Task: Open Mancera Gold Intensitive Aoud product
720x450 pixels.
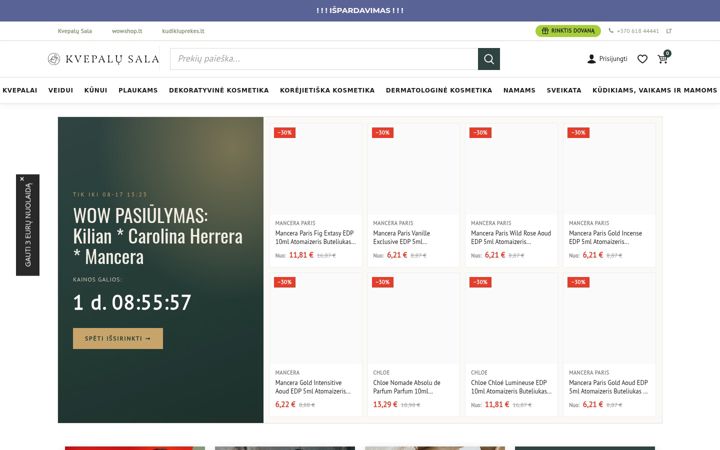Action: [313, 387]
